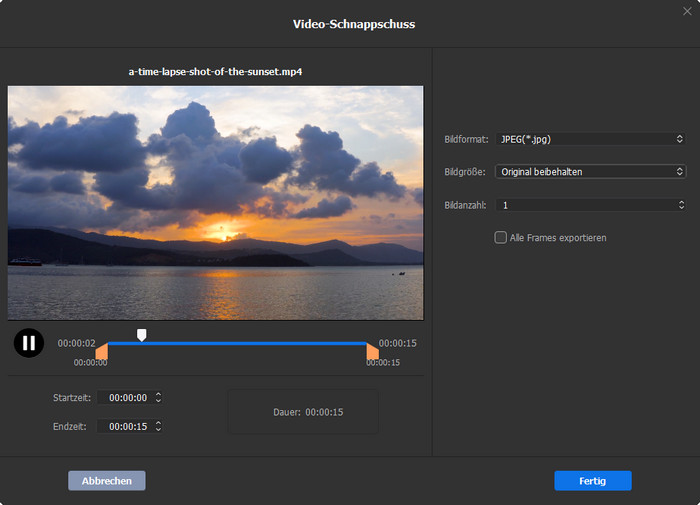The image size is (700, 505).
Task: Click the total time 00:00:15 beside timeline
Action: [x=397, y=343]
